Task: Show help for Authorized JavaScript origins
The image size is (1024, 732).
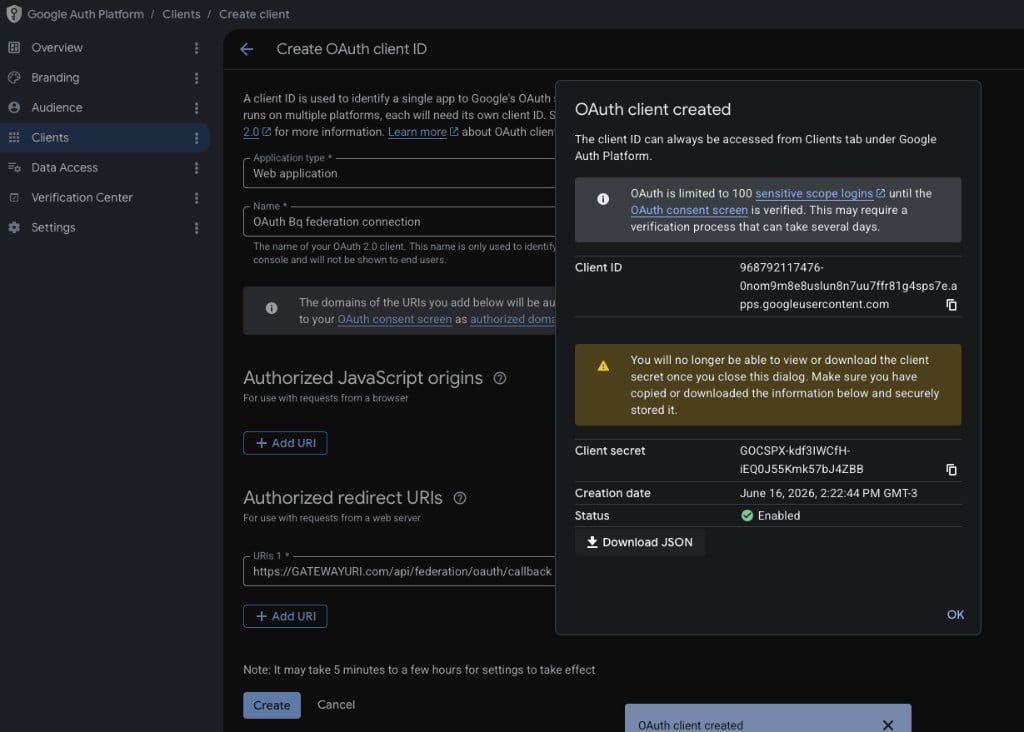Action: [500, 378]
